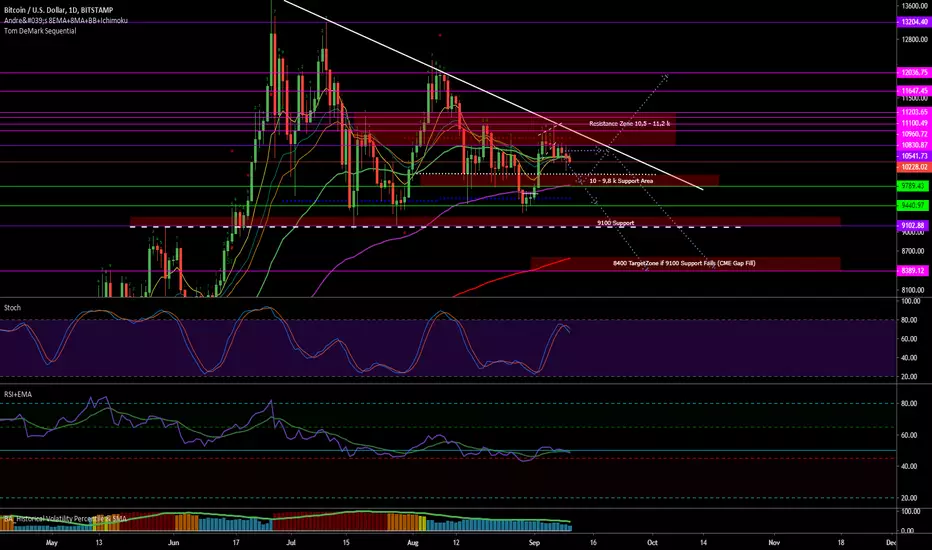Click the 10830.87 price level label
The width and height of the screenshot is (932, 550).
click(x=914, y=145)
